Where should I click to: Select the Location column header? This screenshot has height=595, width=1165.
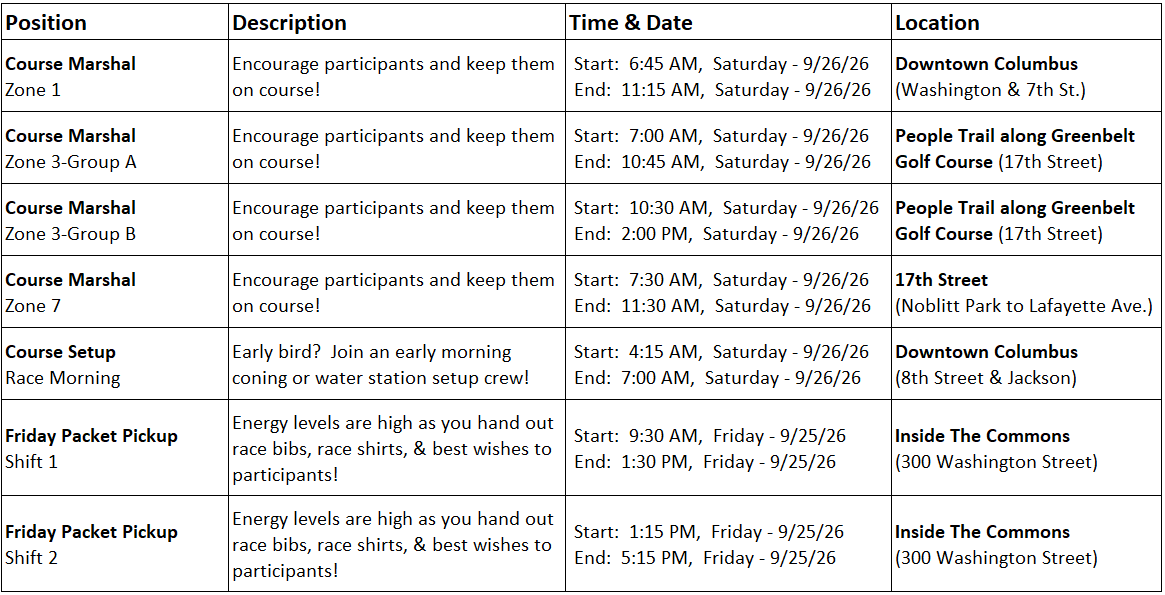(1026, 22)
